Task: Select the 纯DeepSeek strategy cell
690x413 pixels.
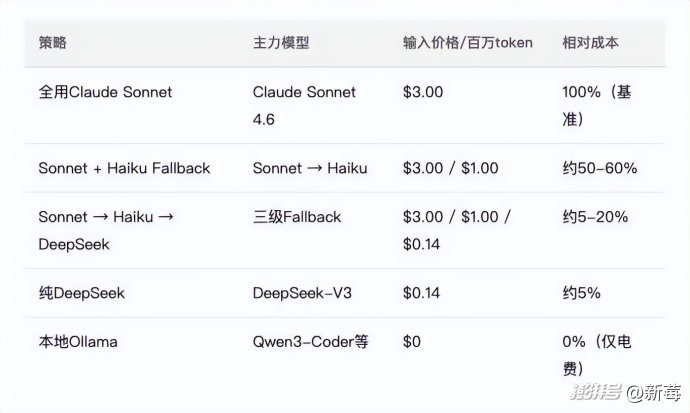Action: click(x=81, y=293)
